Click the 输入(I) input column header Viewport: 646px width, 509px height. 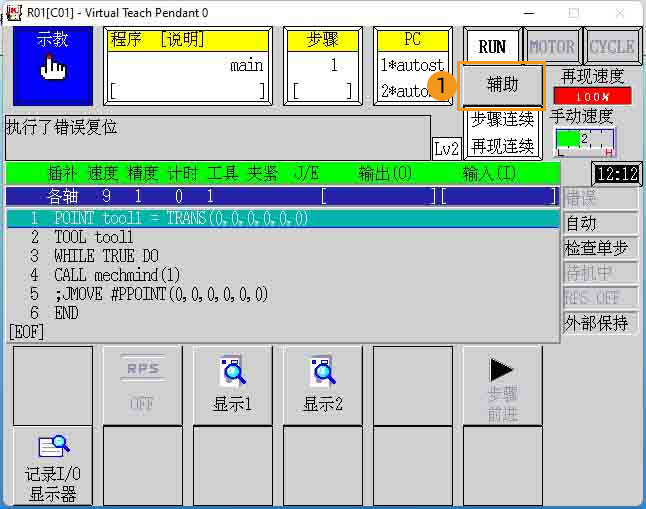tap(489, 173)
